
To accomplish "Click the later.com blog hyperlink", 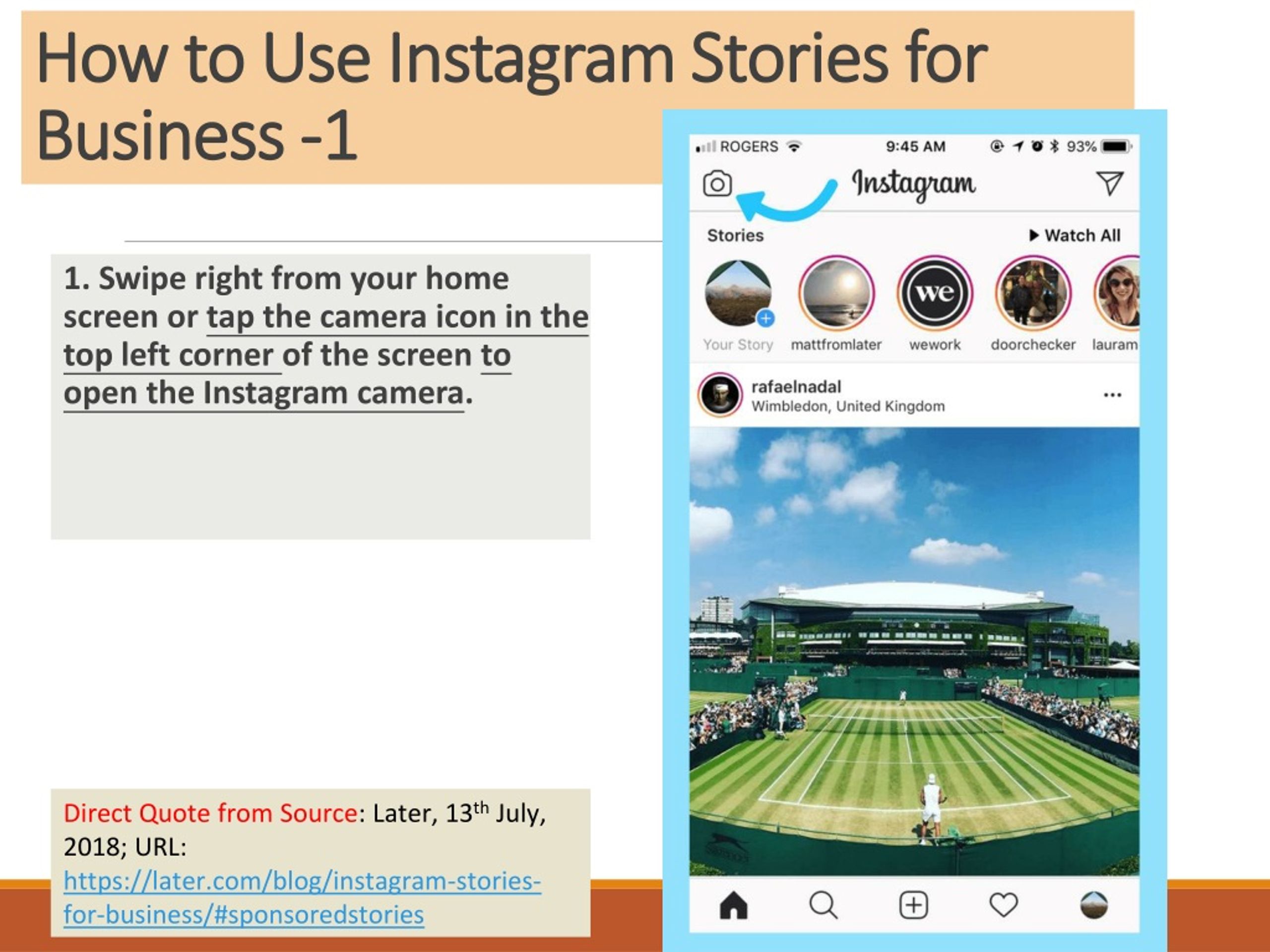I will 302,897.
